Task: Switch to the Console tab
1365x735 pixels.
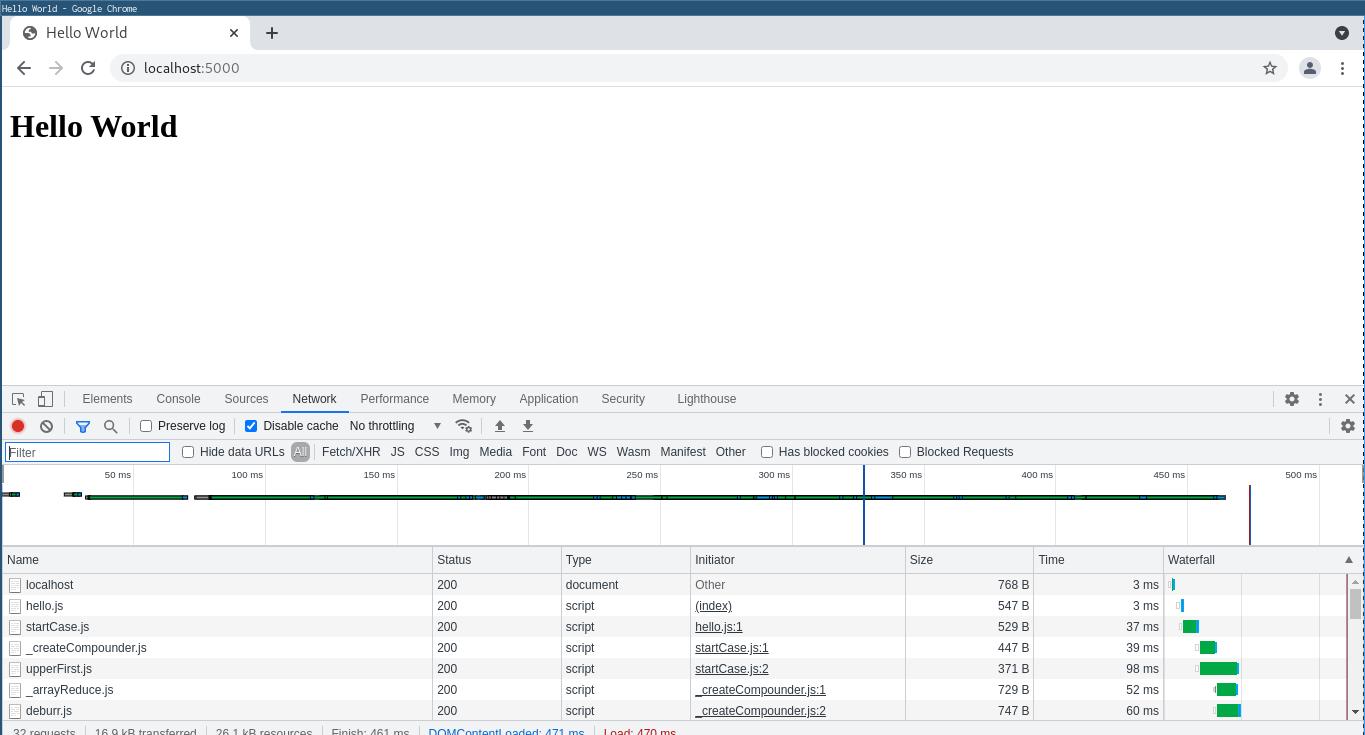Action: pyautogui.click(x=178, y=399)
